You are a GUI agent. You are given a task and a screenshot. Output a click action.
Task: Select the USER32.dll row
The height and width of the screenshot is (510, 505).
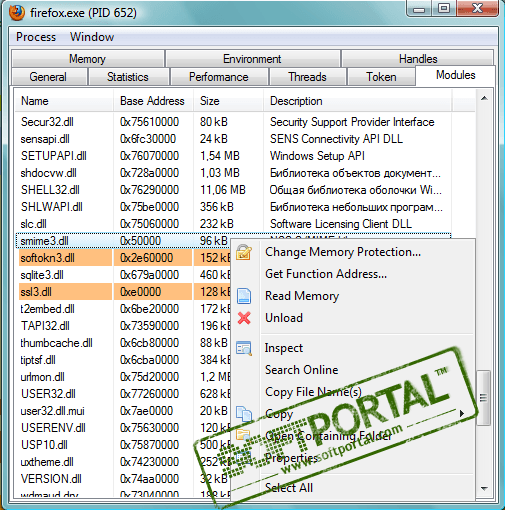click(123, 394)
